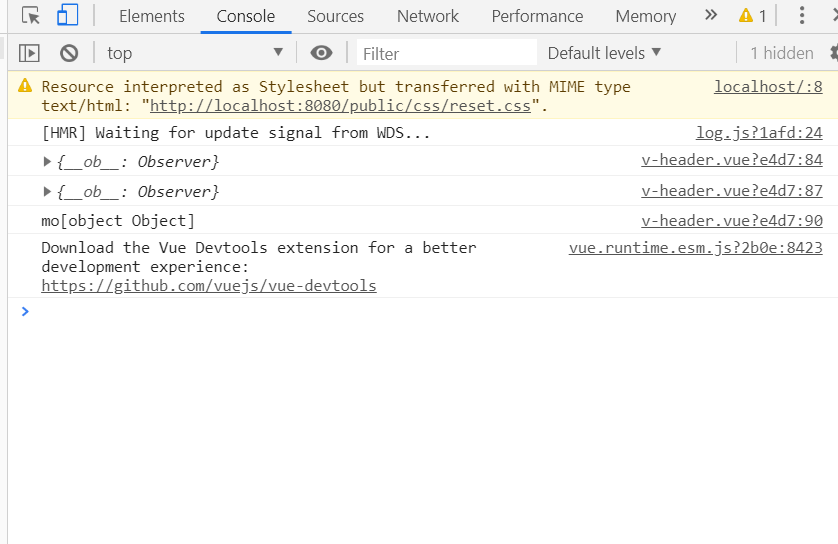Open the Default levels dropdown

(604, 53)
